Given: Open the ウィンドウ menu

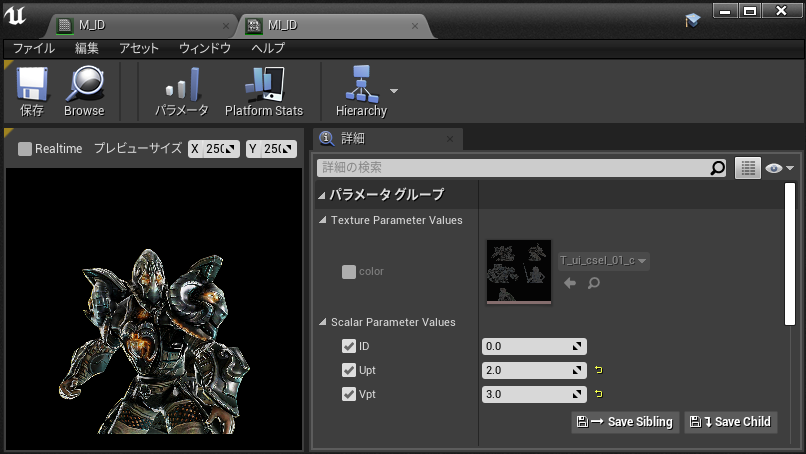Looking at the screenshot, I should [205, 48].
